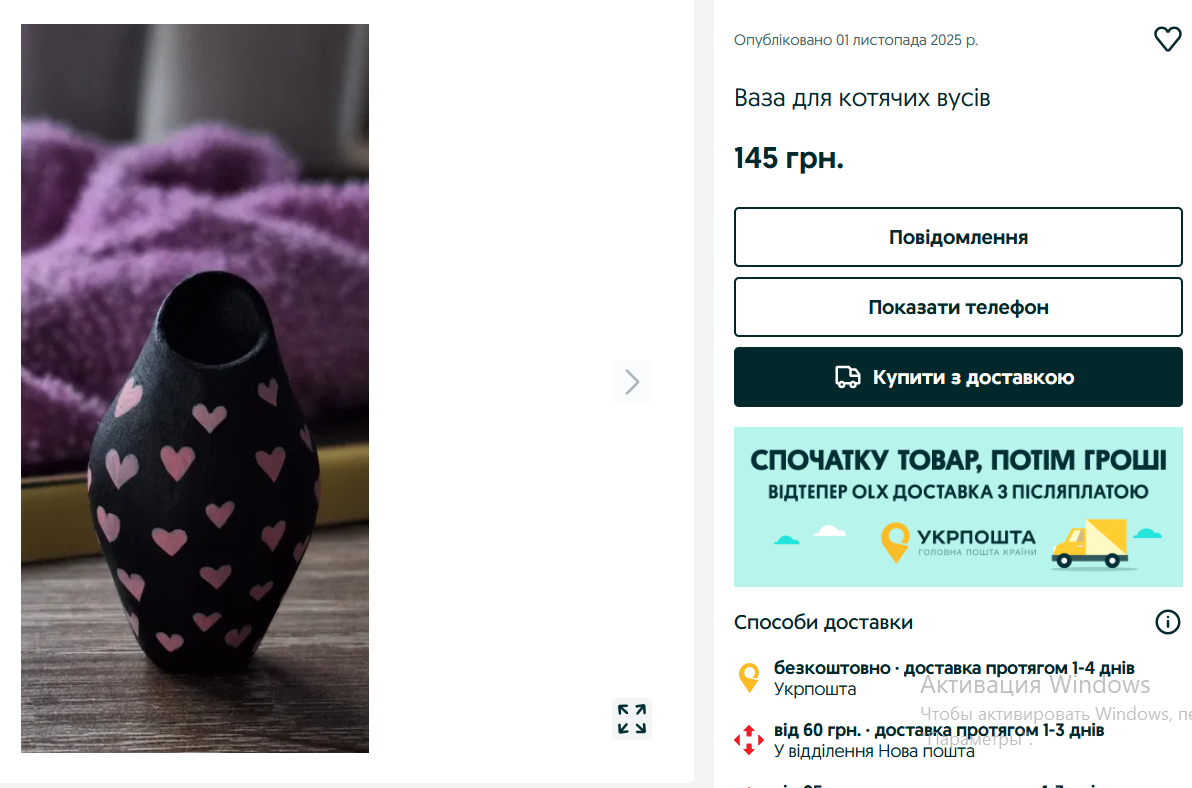Viewport: 1192px width, 788px height.
Task: Select the free Укрпошта delivery option text
Action: (954, 668)
